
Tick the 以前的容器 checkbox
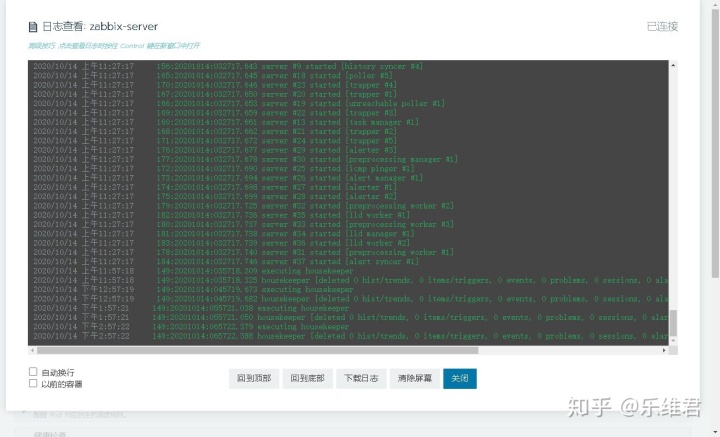[33, 383]
